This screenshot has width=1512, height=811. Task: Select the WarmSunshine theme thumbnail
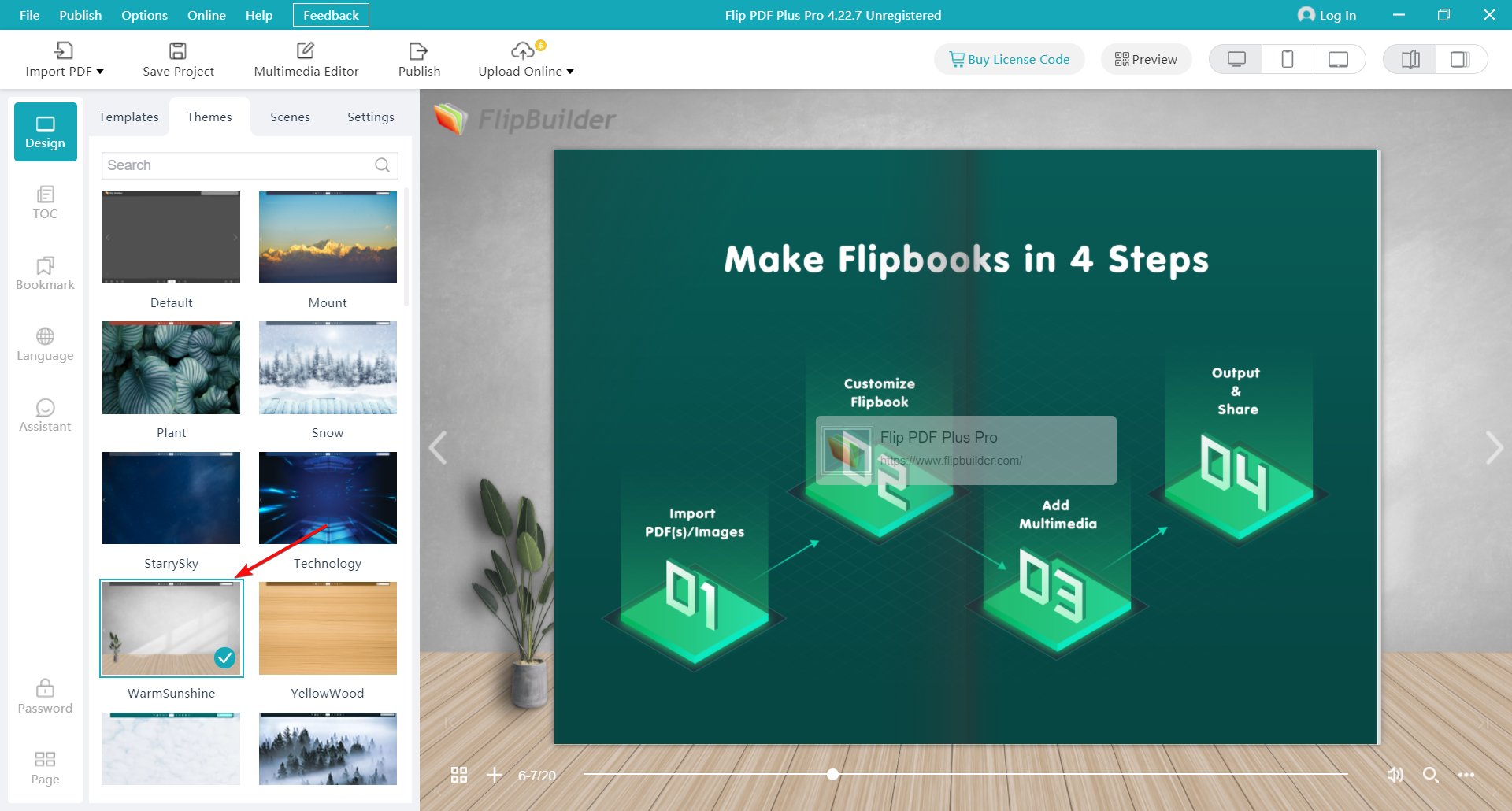click(171, 628)
